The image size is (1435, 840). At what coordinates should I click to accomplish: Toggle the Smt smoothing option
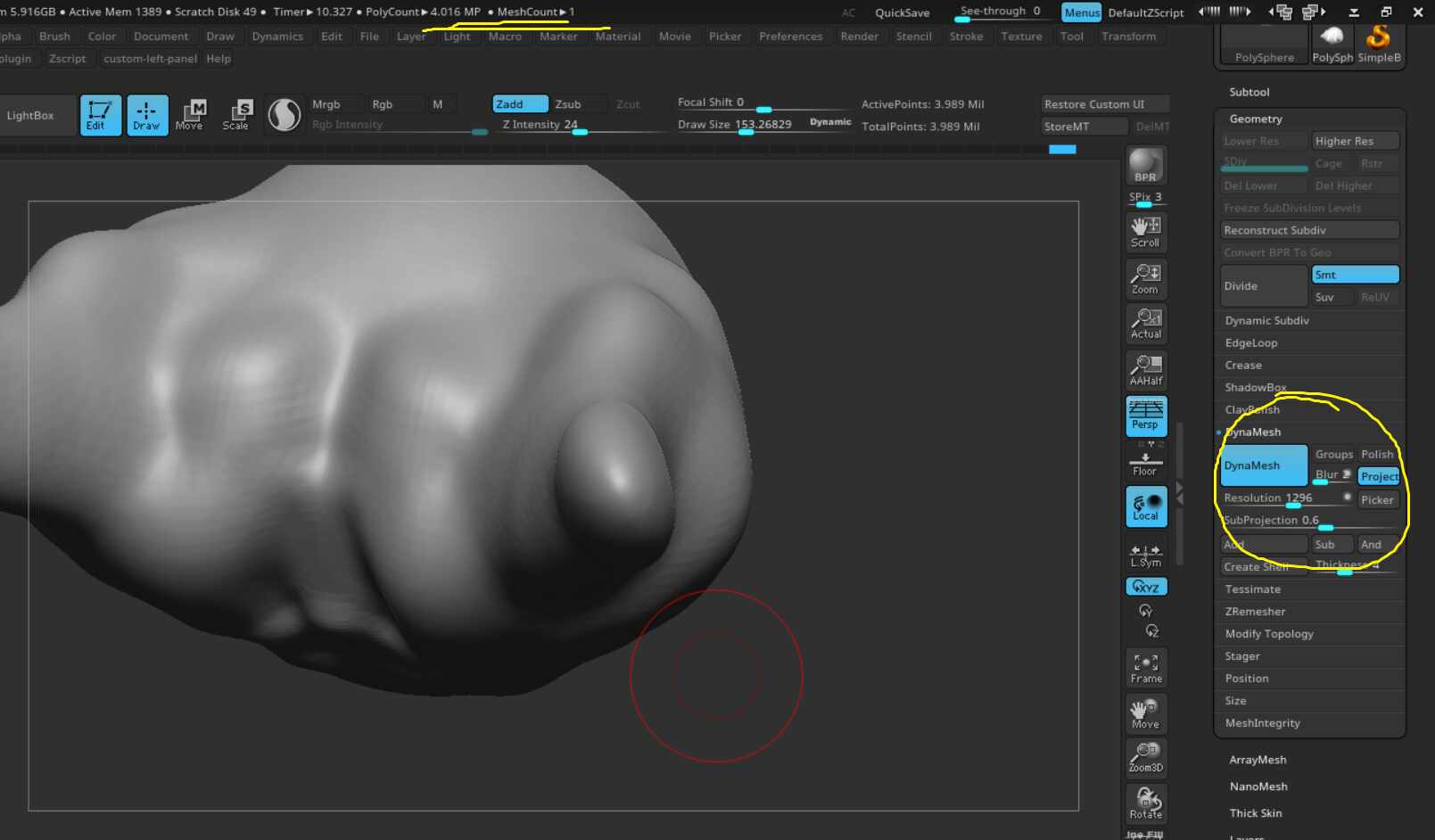pos(1355,275)
